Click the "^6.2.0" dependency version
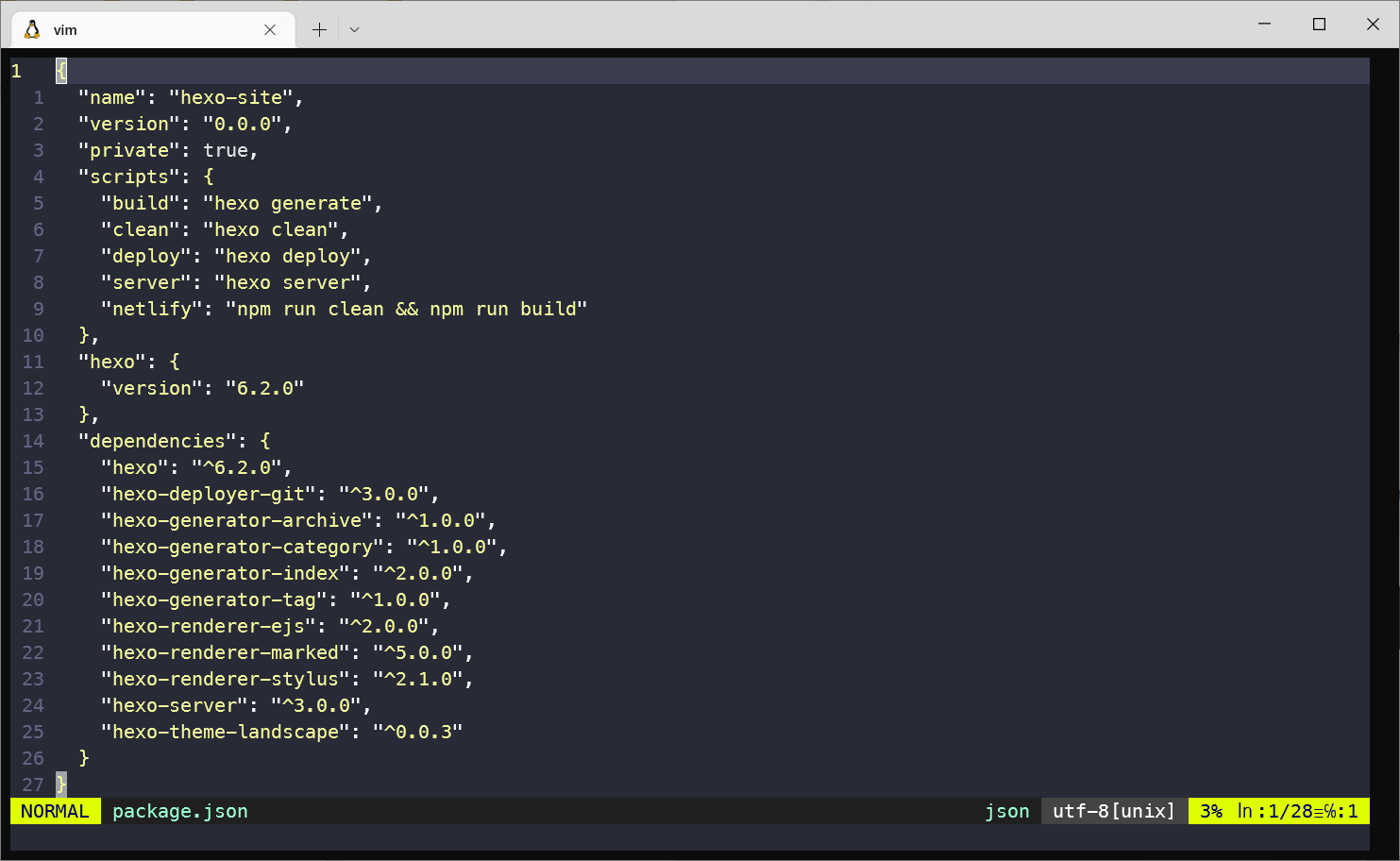This screenshot has width=1400, height=861. (x=237, y=467)
